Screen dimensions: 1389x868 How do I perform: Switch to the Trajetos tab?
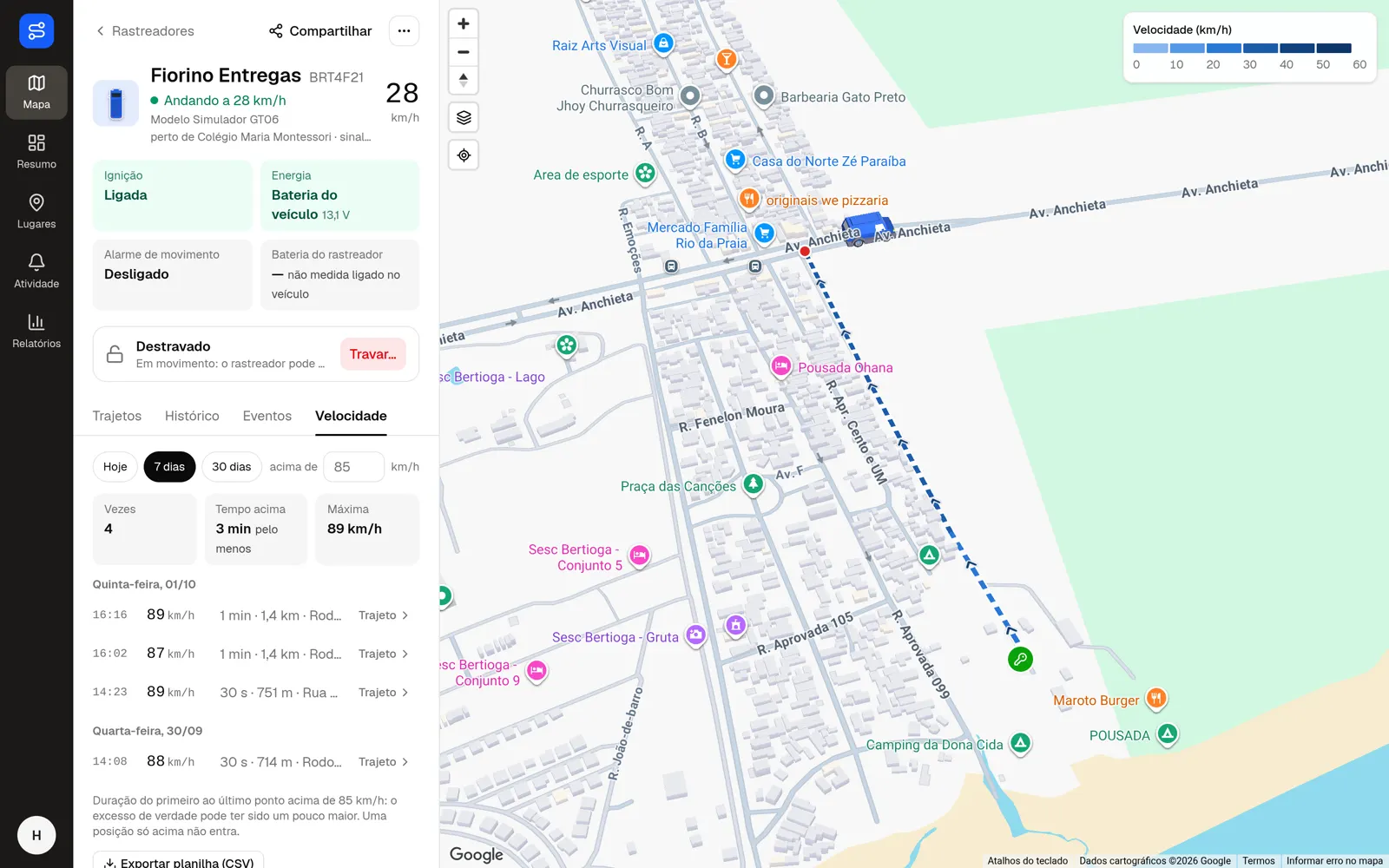click(117, 416)
